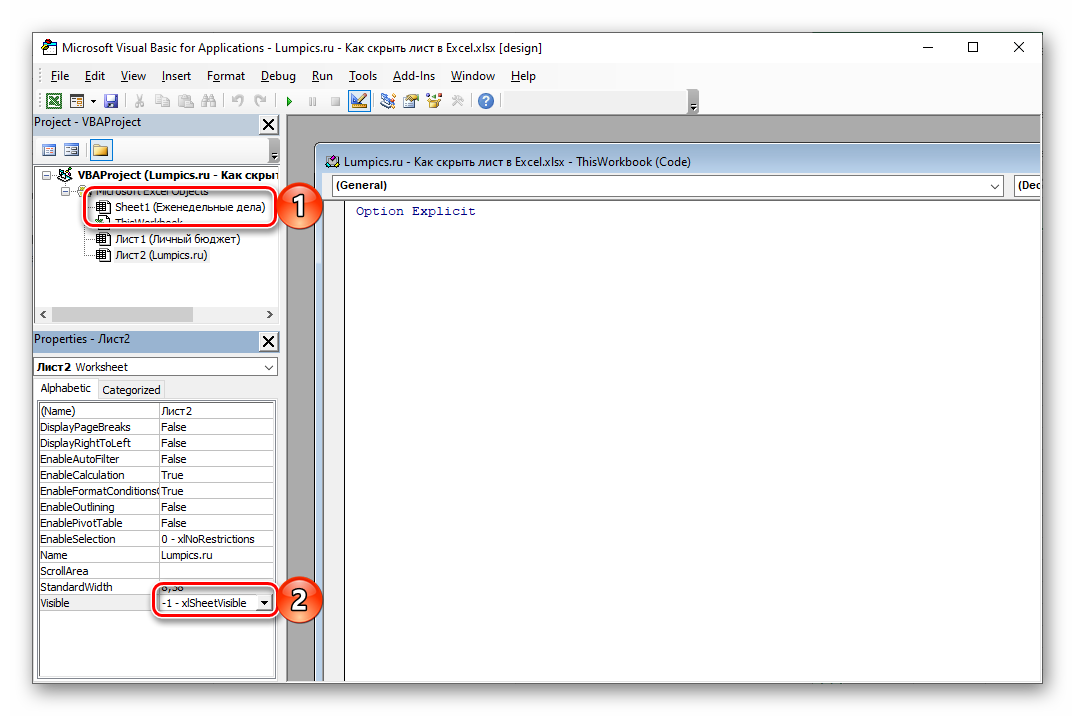Run the macro with the green play icon

click(289, 101)
